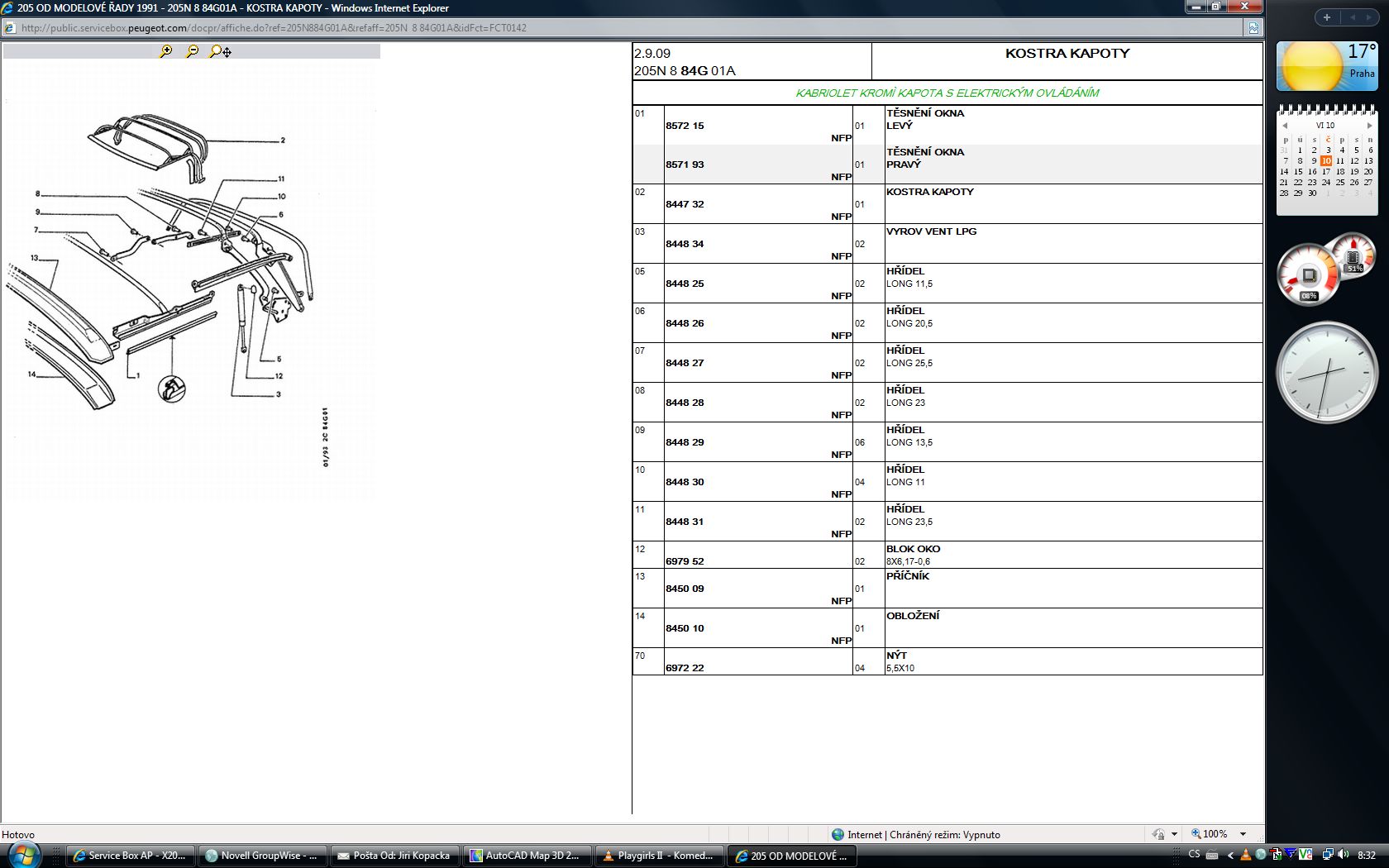The image size is (1389, 868).
Task: Click part number 8447 32 for Kostra kapoty
Action: click(685, 204)
